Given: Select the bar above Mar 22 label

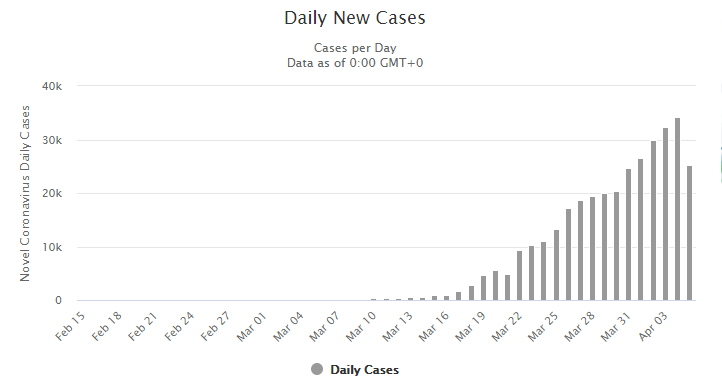Looking at the screenshot, I should tap(519, 275).
